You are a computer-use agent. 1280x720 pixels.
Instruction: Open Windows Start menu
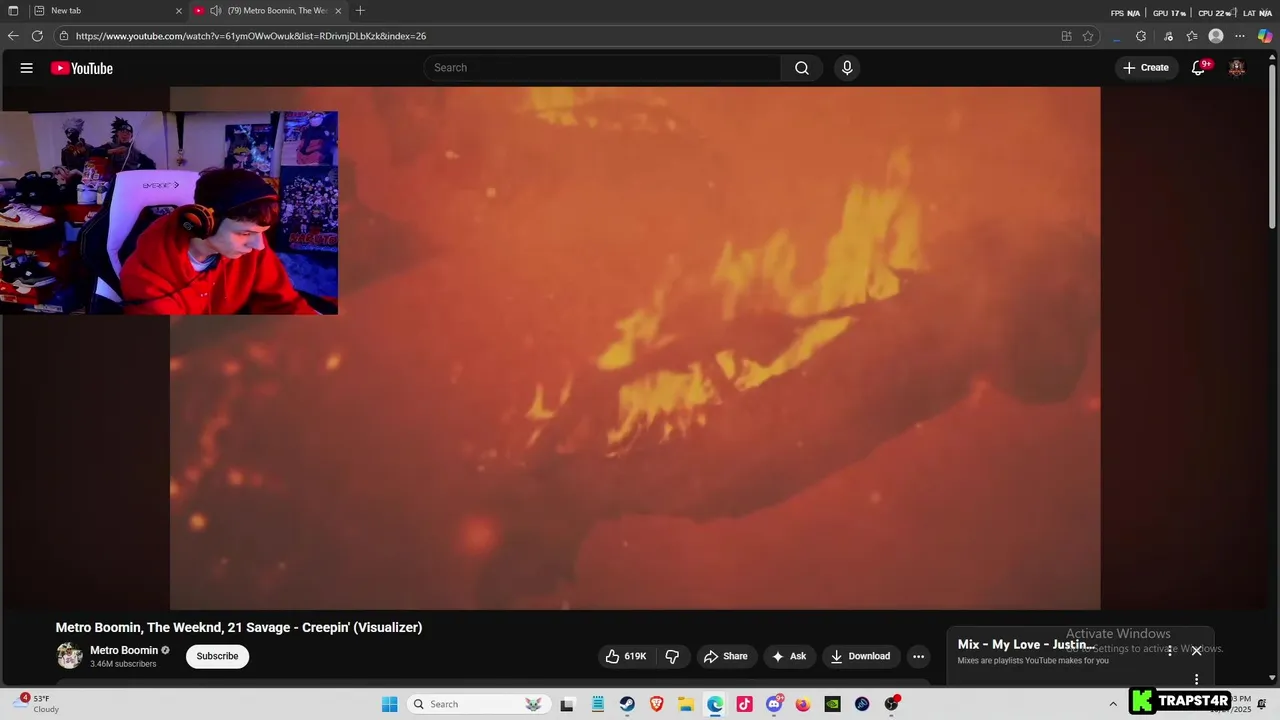coord(390,704)
